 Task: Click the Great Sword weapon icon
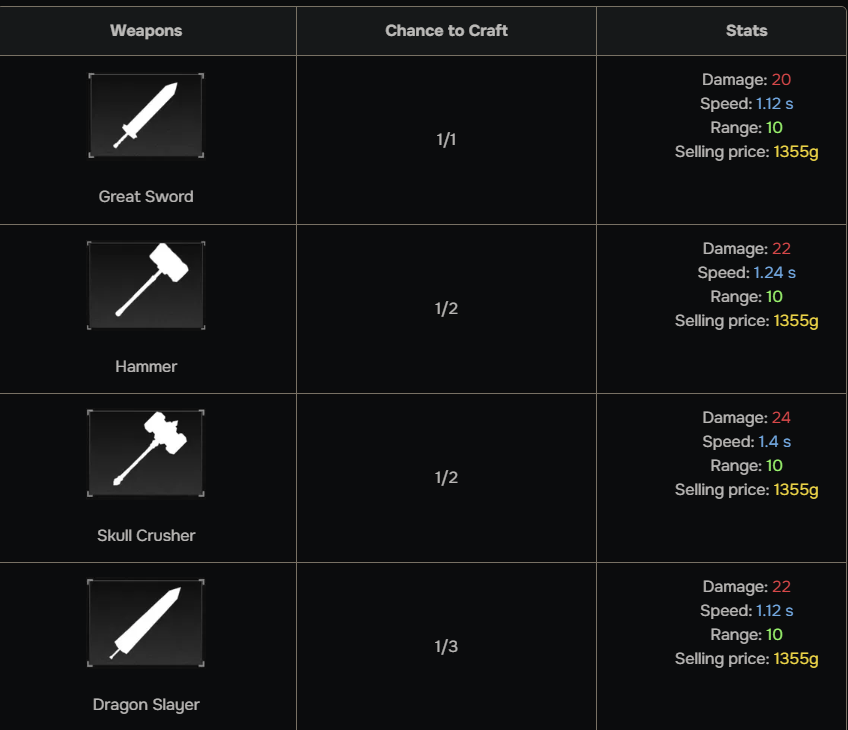[146, 115]
